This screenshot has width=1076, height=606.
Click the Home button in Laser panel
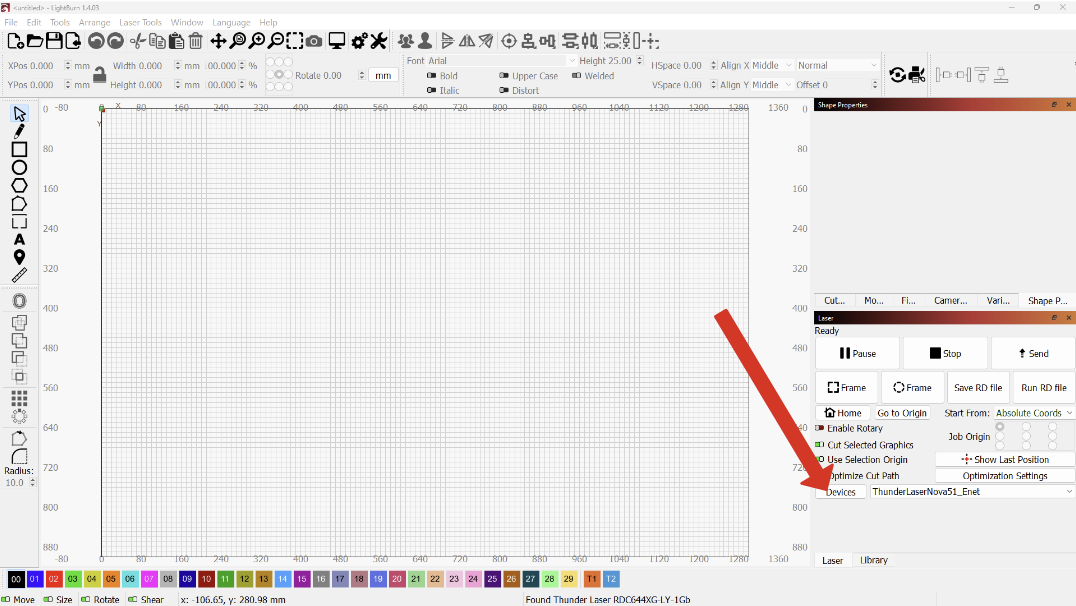(x=843, y=413)
